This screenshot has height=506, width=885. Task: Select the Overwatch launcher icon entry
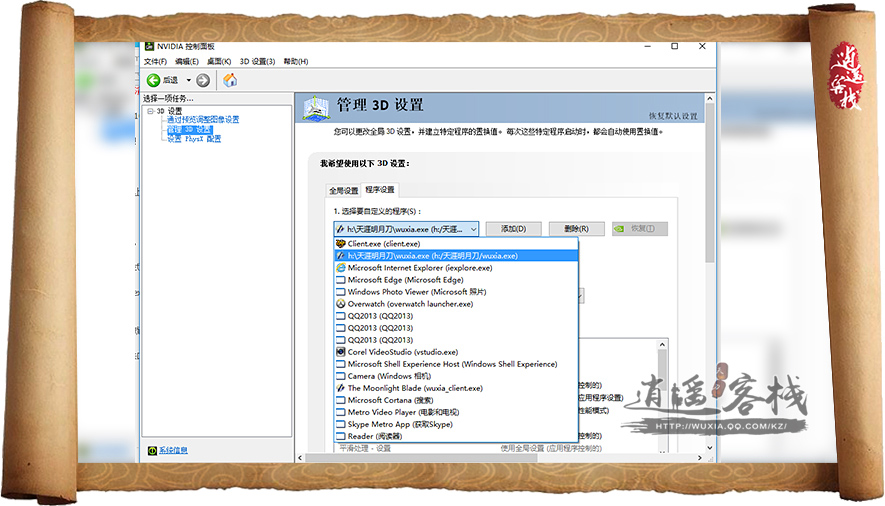point(340,303)
